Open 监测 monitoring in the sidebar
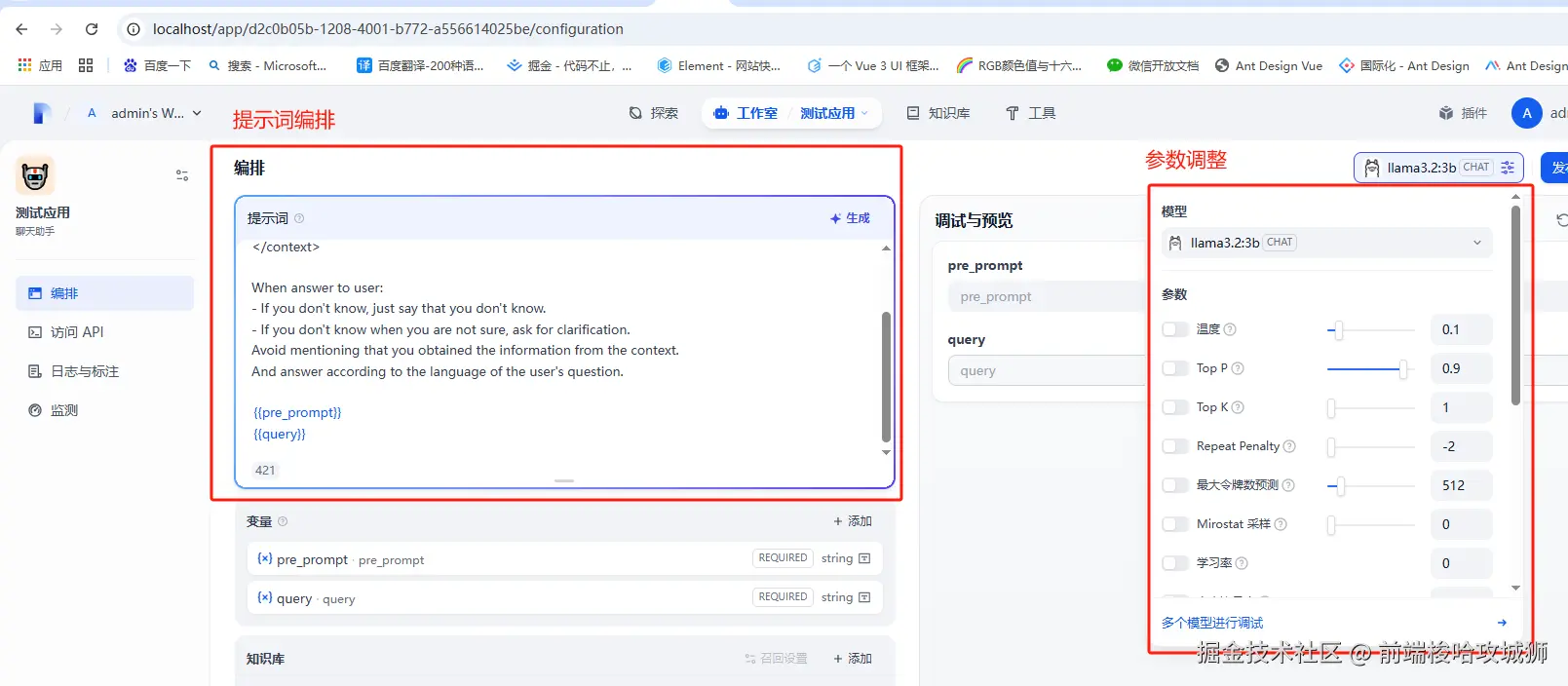The height and width of the screenshot is (686, 1568). coord(104,410)
